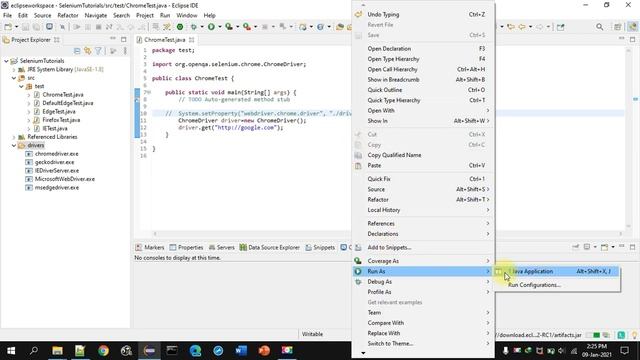Switch to the Properties tab
Image resolution: width=640 pixels, height=360 pixels.
(186, 247)
